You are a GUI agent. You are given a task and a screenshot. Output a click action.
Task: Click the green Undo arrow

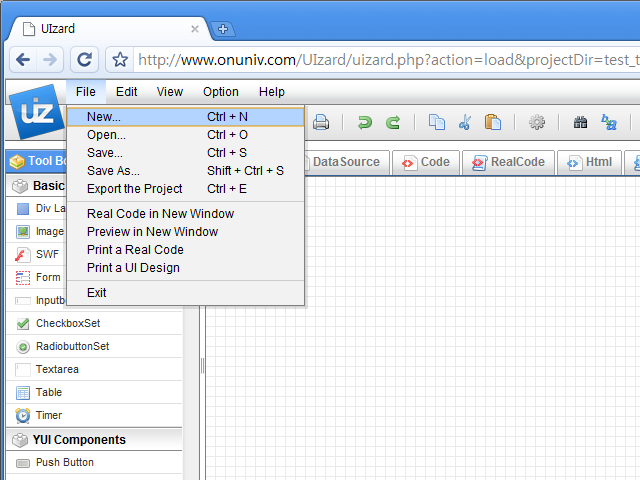tap(365, 123)
